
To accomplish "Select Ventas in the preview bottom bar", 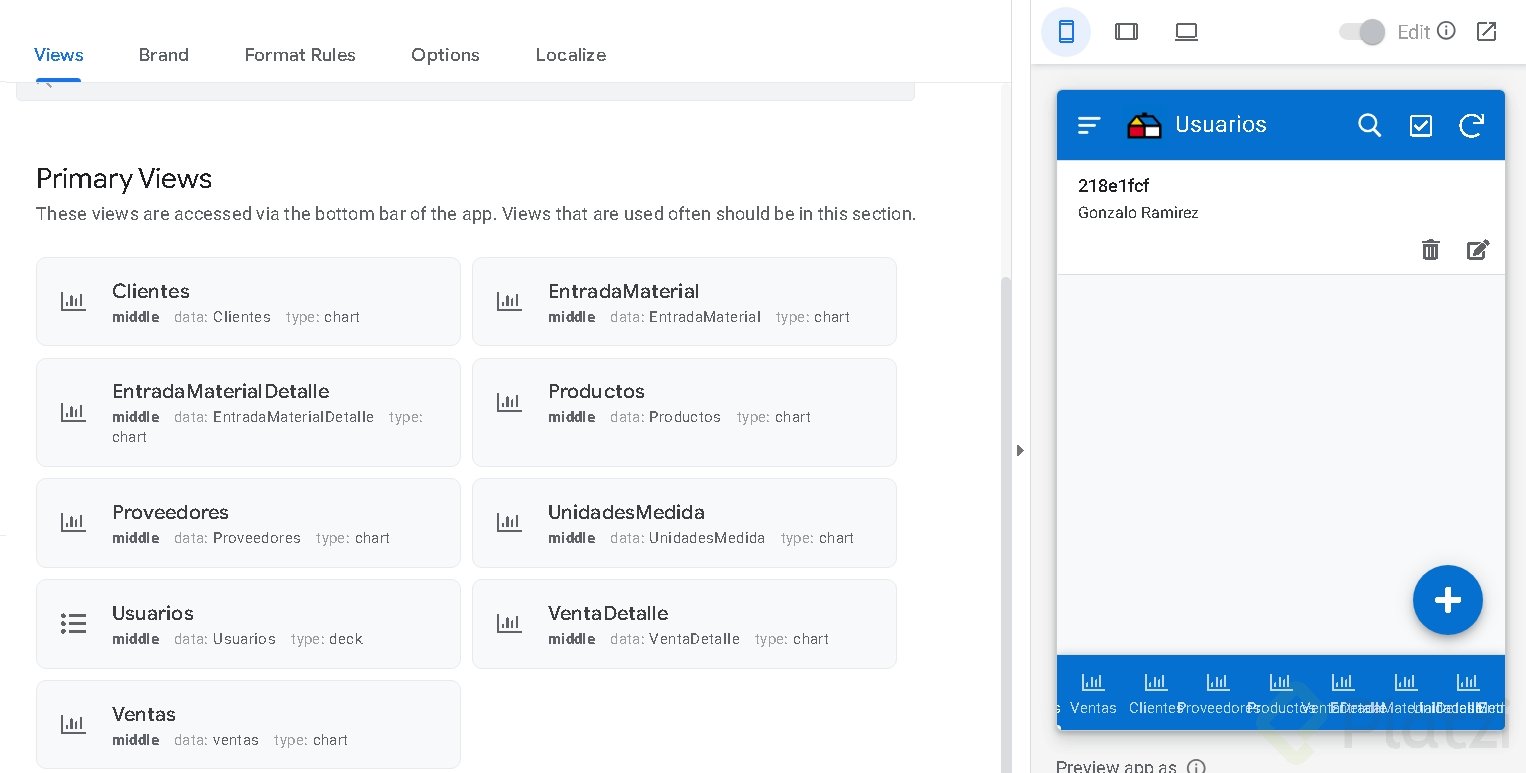I will click(1093, 693).
